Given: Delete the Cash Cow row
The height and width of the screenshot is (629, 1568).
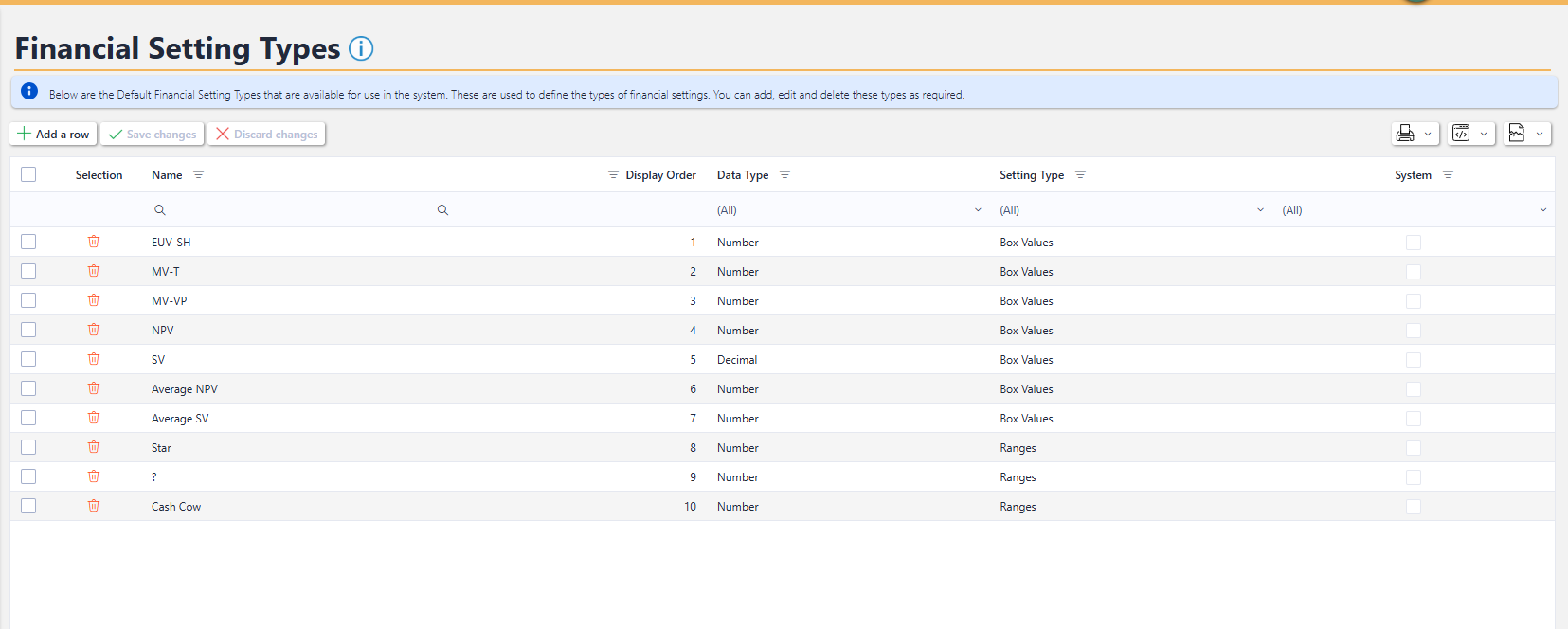Looking at the screenshot, I should click(94, 506).
